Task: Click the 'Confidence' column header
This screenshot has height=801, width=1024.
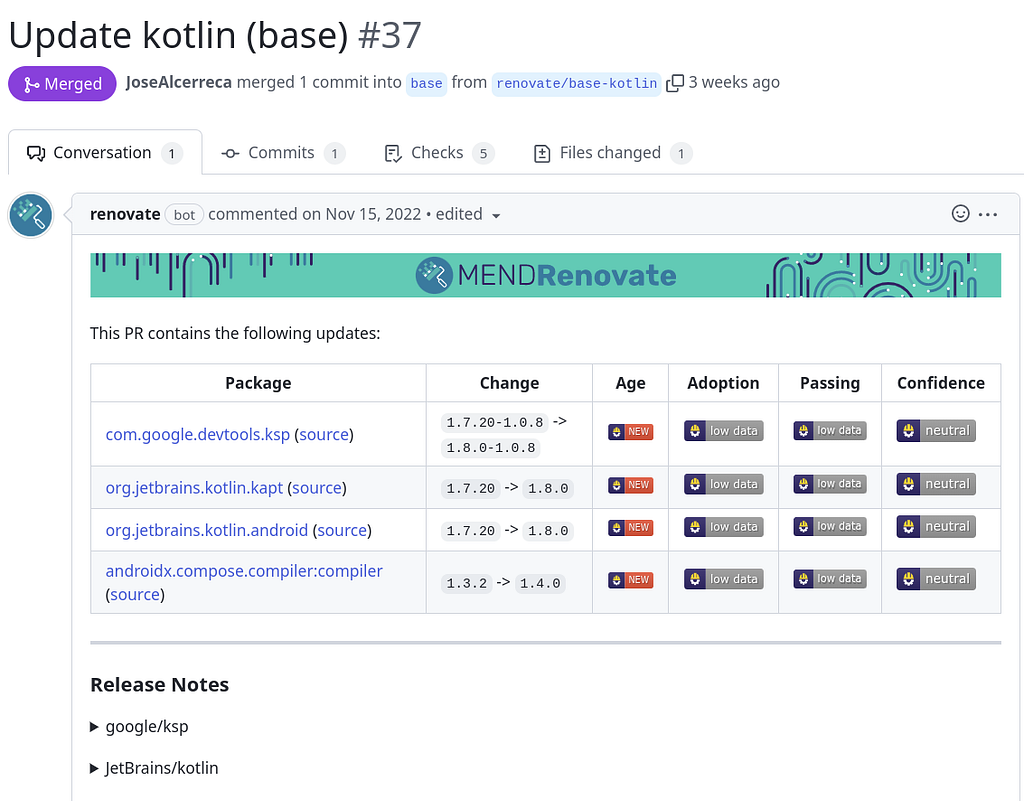Action: click(940, 383)
